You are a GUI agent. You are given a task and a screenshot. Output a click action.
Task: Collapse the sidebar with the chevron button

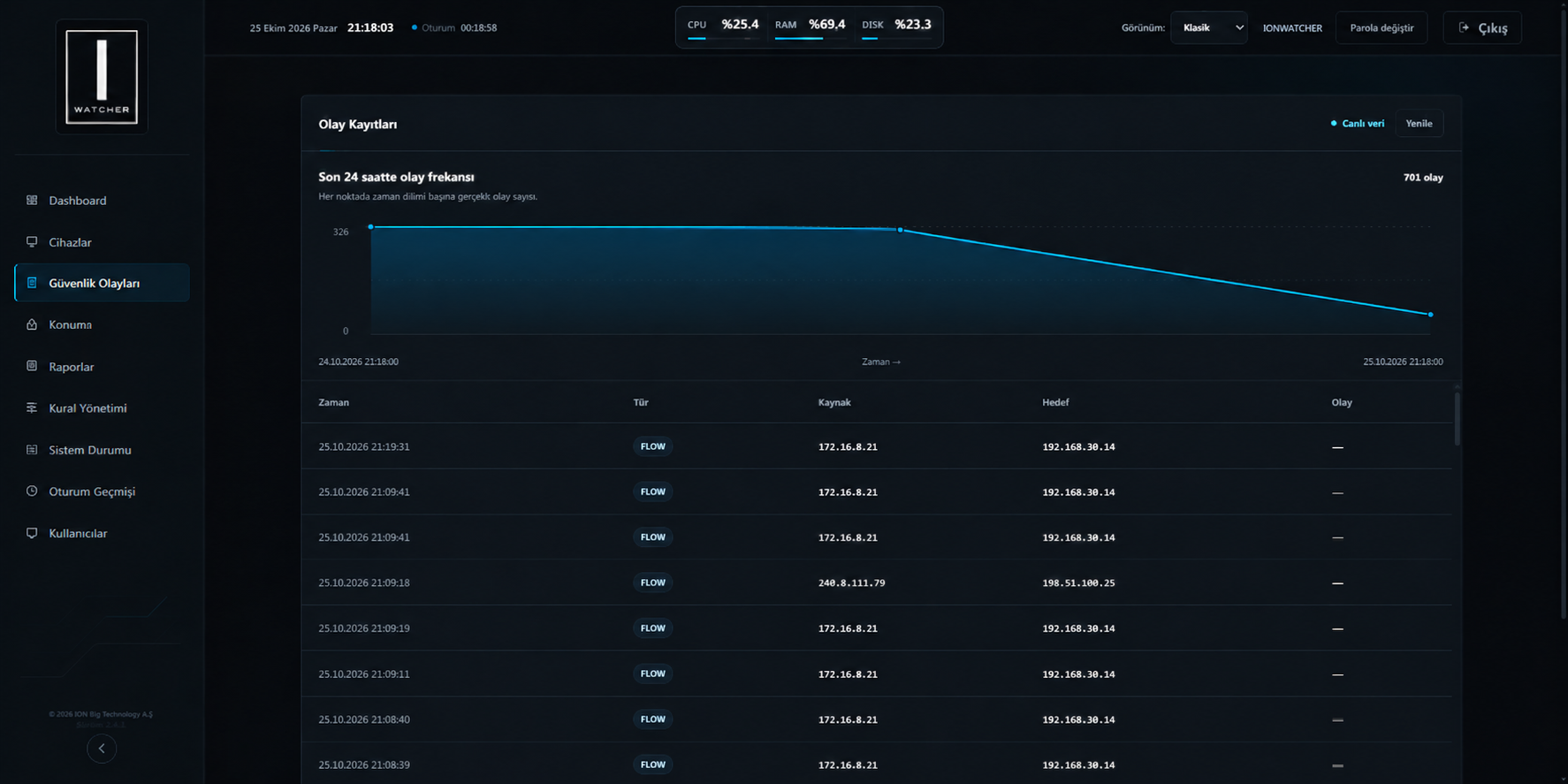pyautogui.click(x=102, y=749)
